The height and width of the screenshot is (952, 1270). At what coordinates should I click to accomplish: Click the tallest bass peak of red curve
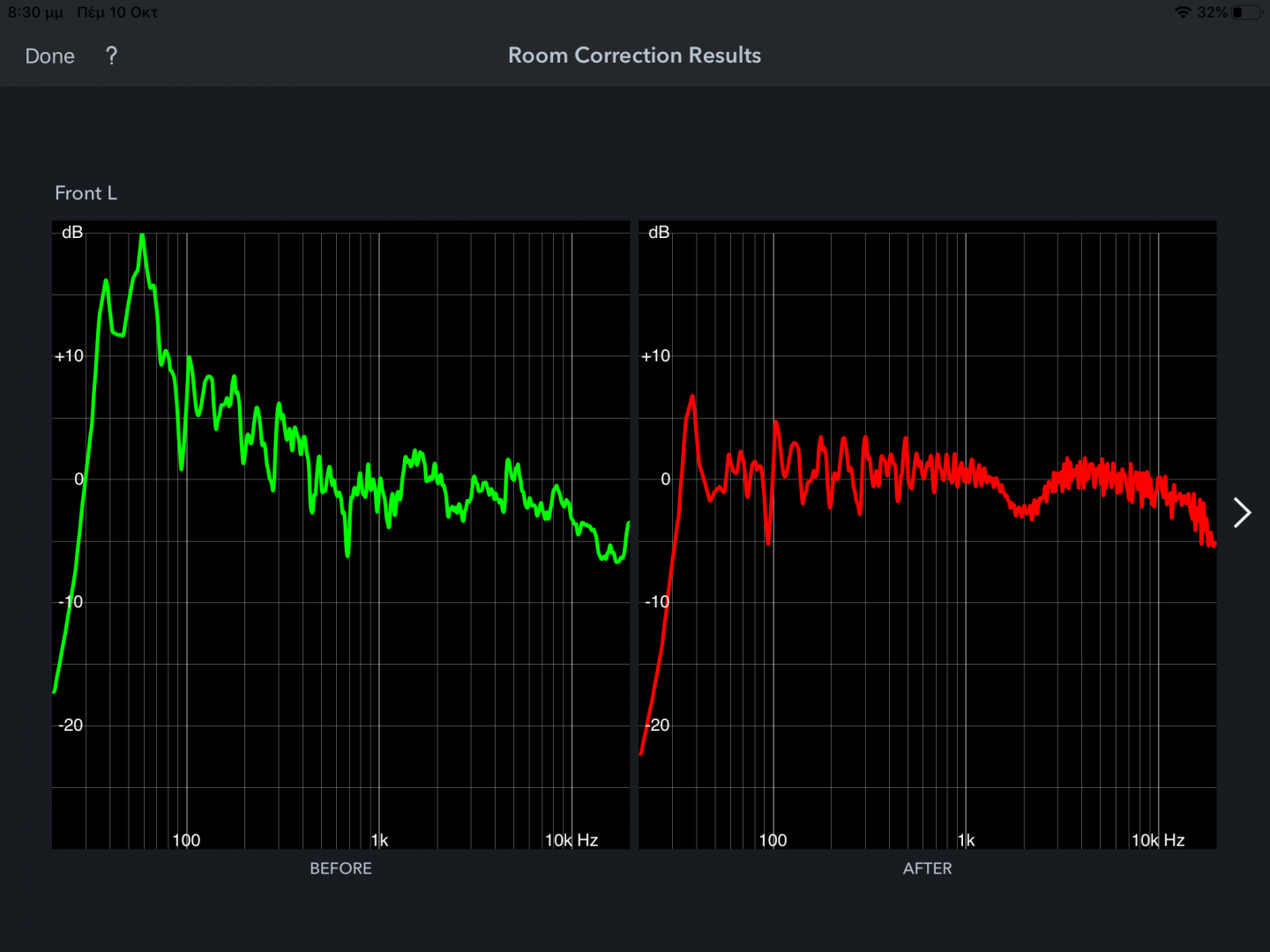pos(692,398)
